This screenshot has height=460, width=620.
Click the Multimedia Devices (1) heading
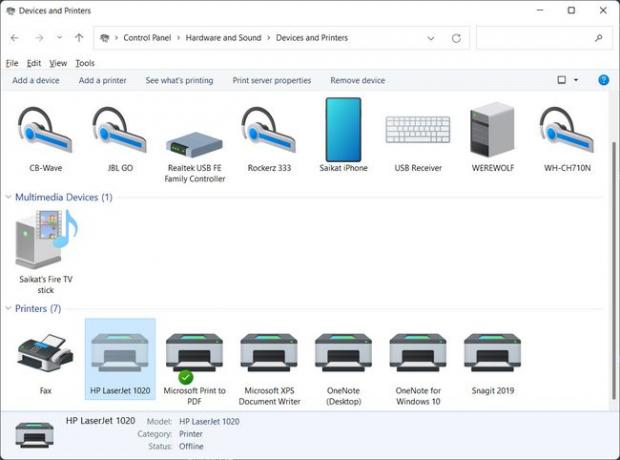click(64, 197)
